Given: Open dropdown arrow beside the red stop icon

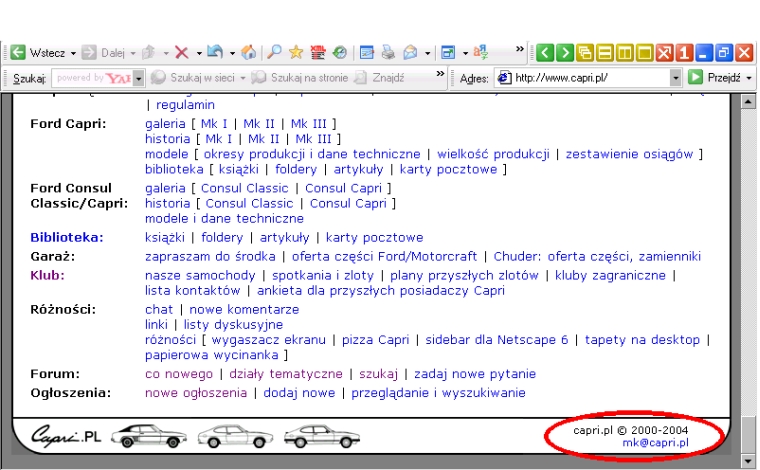Looking at the screenshot, I should pyautogui.click(x=199, y=53).
